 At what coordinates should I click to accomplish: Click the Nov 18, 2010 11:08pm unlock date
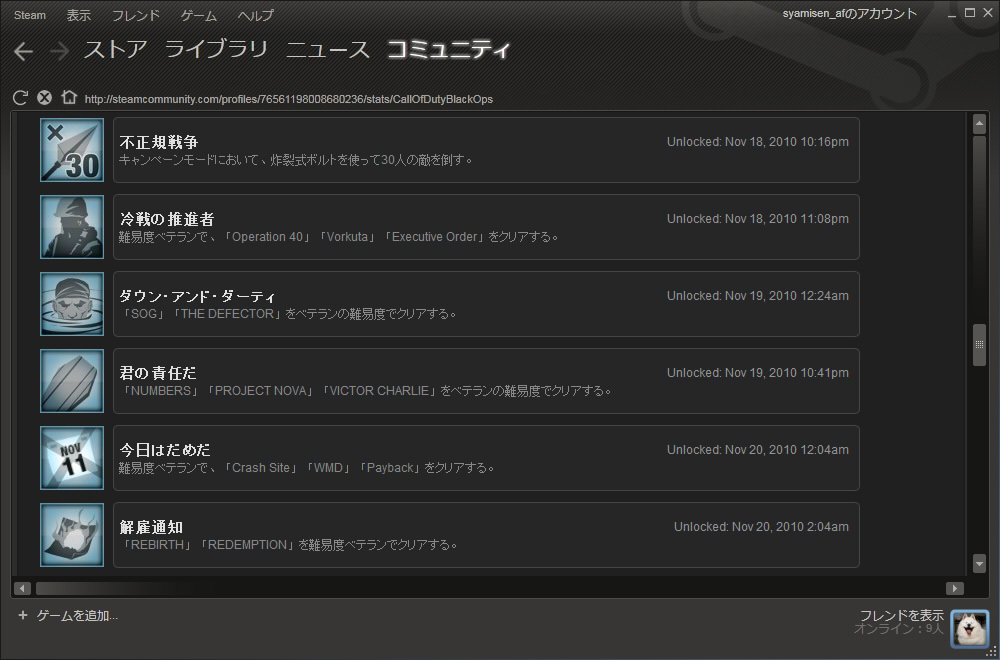tap(758, 219)
